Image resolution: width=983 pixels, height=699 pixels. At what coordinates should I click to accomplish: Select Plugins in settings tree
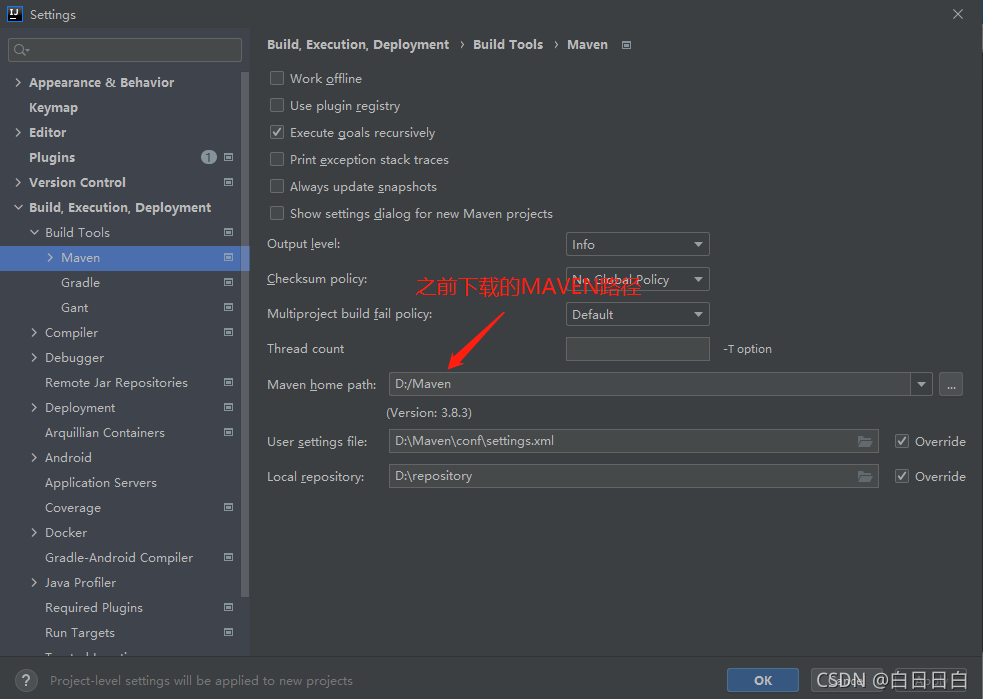[x=52, y=157]
